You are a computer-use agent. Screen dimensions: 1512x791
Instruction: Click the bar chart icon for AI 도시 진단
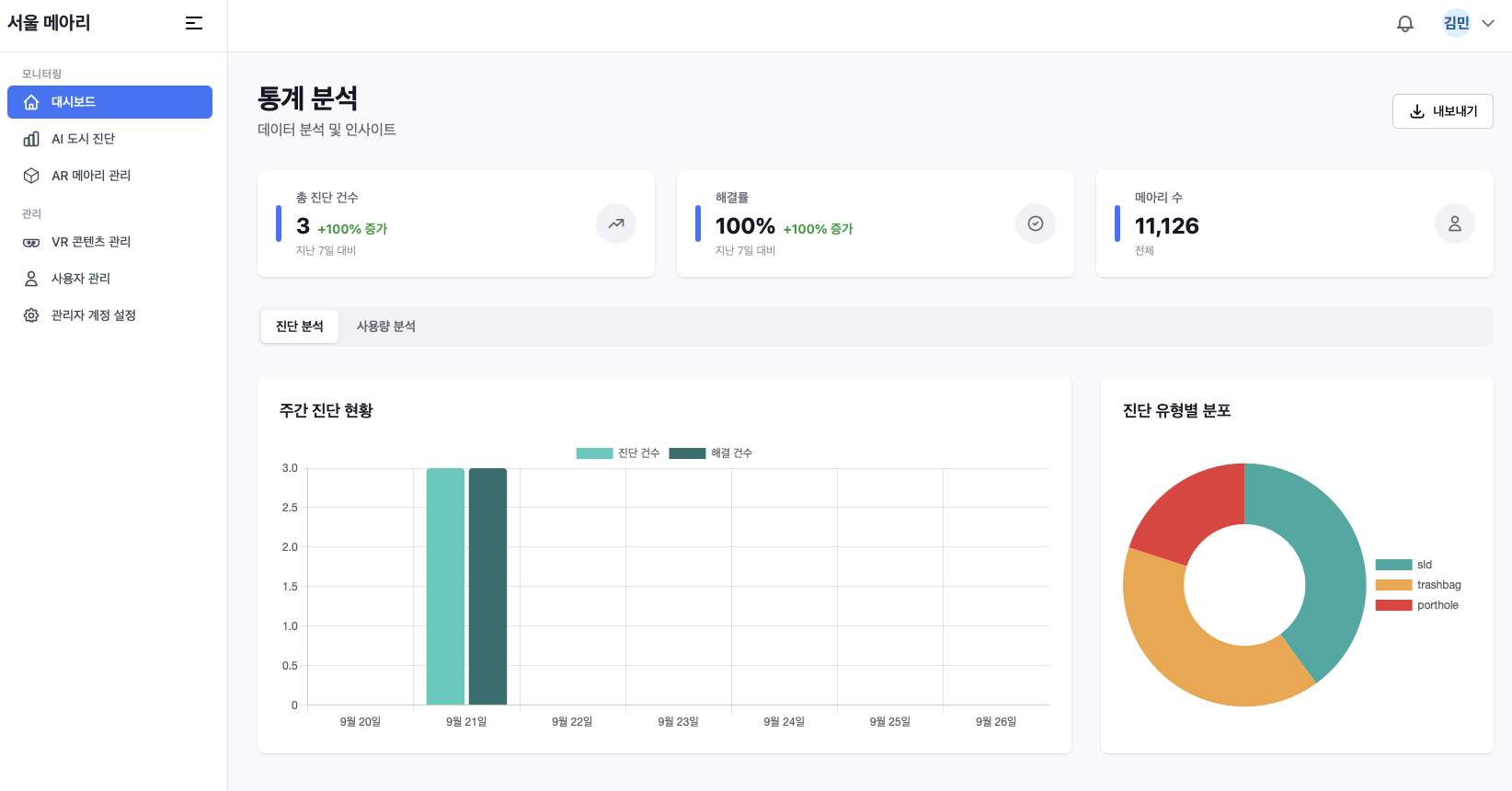[31, 139]
